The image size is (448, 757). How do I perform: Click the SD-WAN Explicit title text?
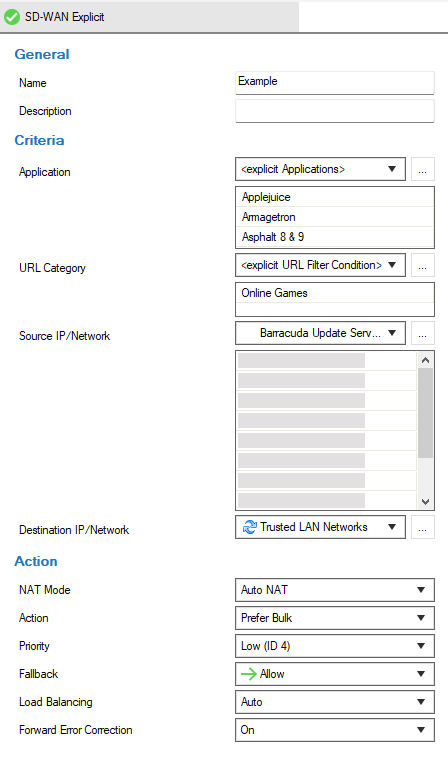[x=65, y=17]
